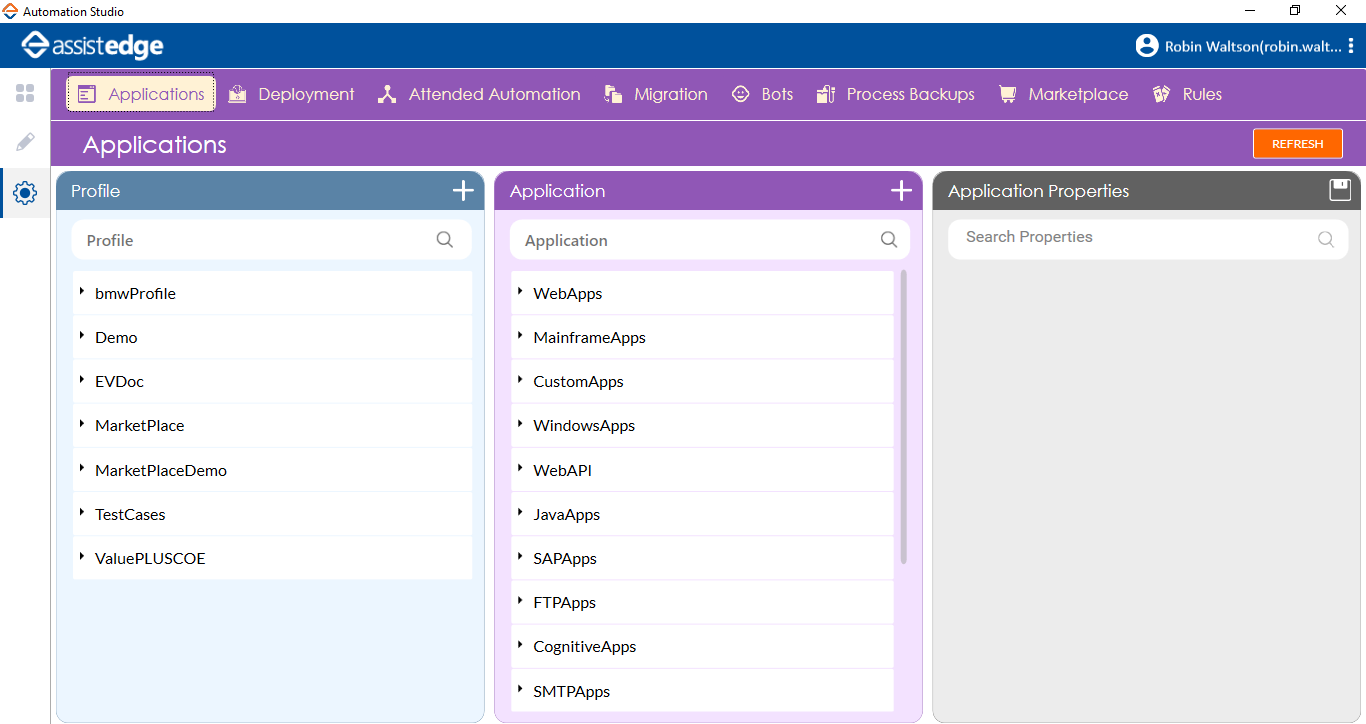Click the Search Properties magnifier icon
Image resolution: width=1366 pixels, height=724 pixels.
pos(1326,239)
